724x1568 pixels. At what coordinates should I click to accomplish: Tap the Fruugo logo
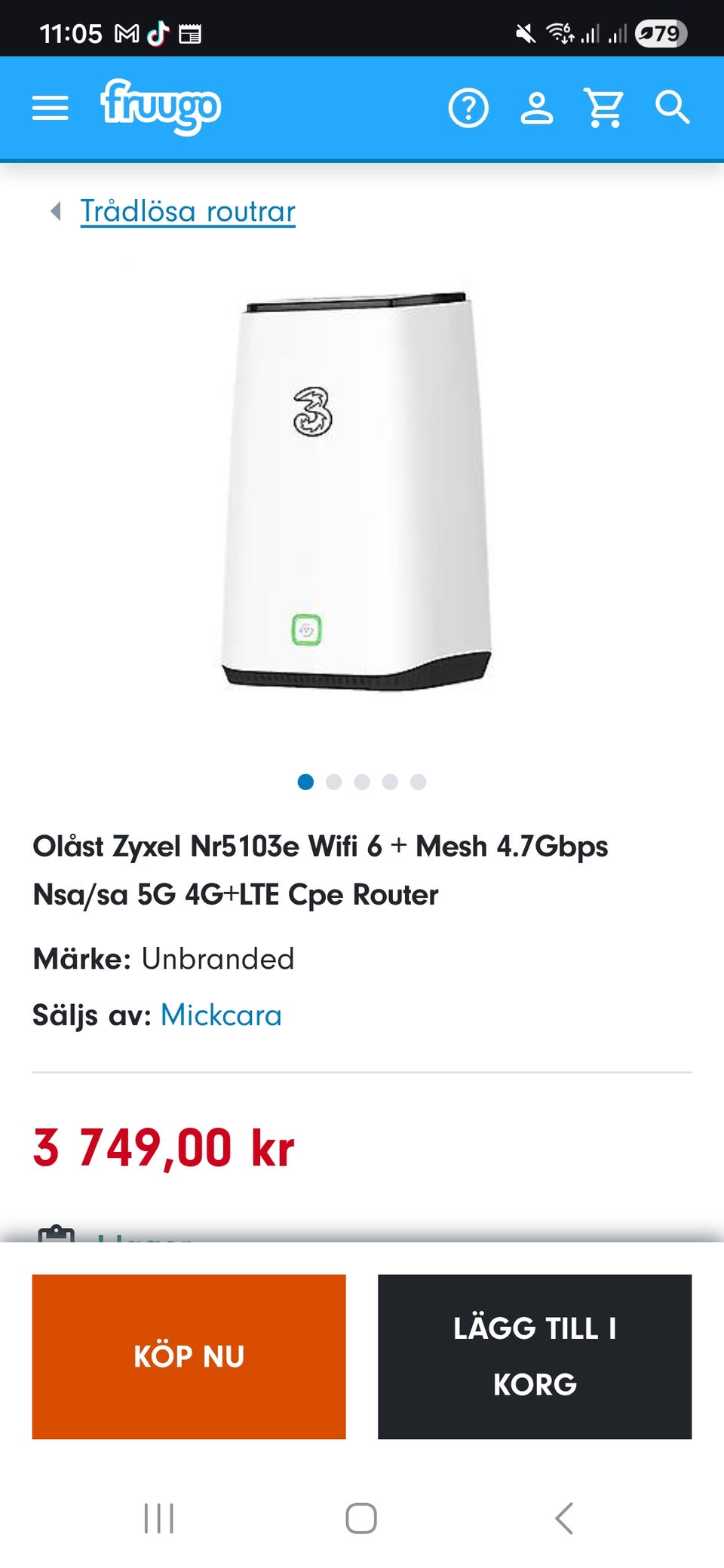161,107
